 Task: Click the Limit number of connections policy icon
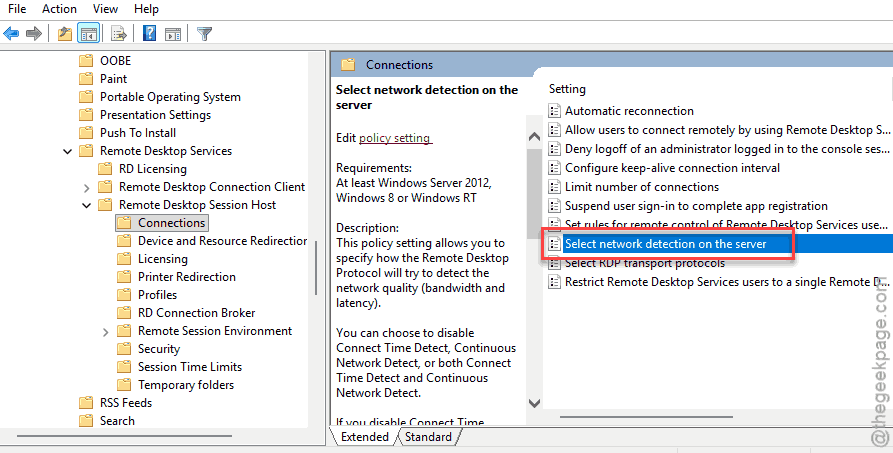click(x=554, y=187)
